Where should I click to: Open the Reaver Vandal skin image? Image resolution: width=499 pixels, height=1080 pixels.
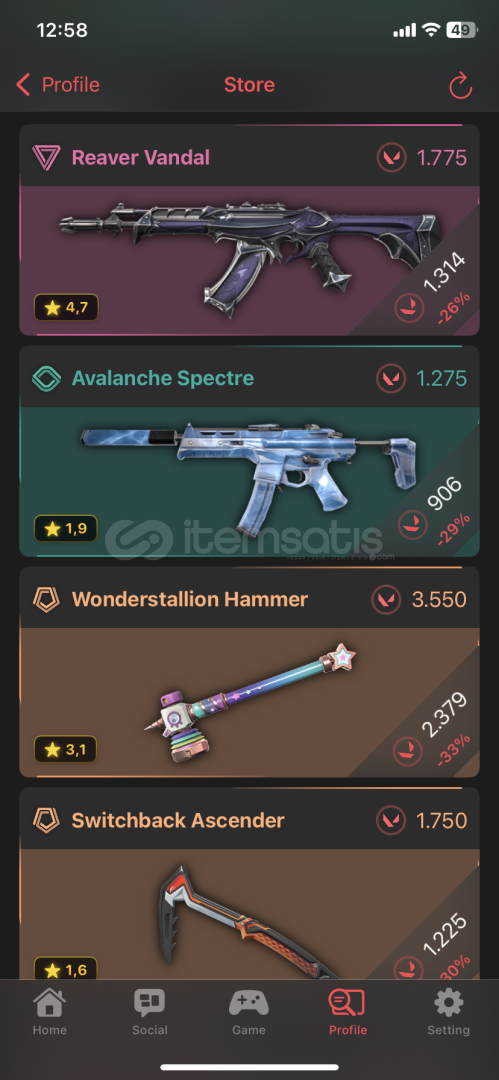pyautogui.click(x=248, y=256)
